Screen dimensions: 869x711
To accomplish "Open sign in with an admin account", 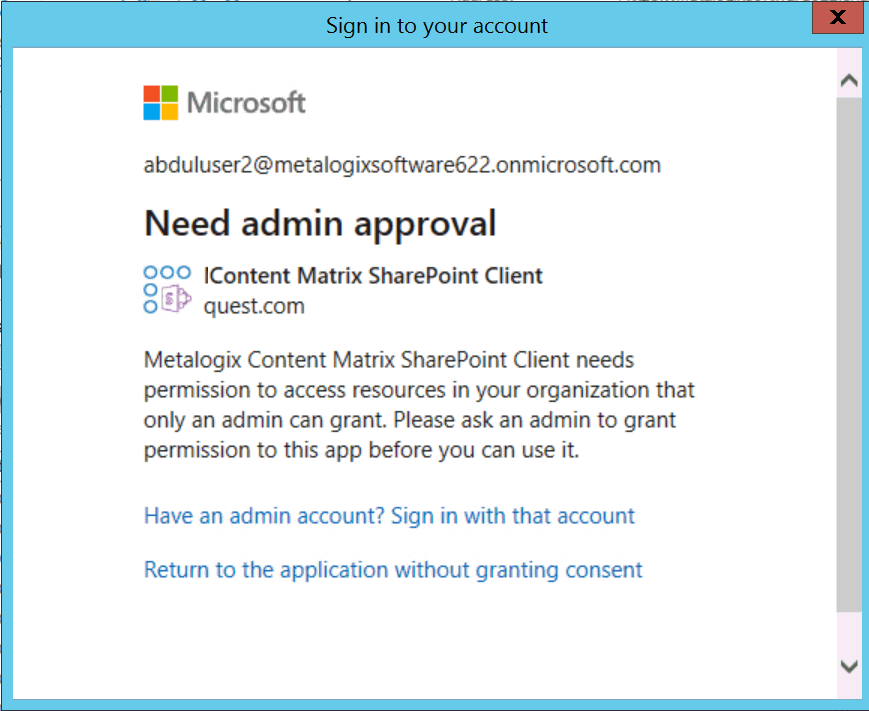I will point(389,515).
